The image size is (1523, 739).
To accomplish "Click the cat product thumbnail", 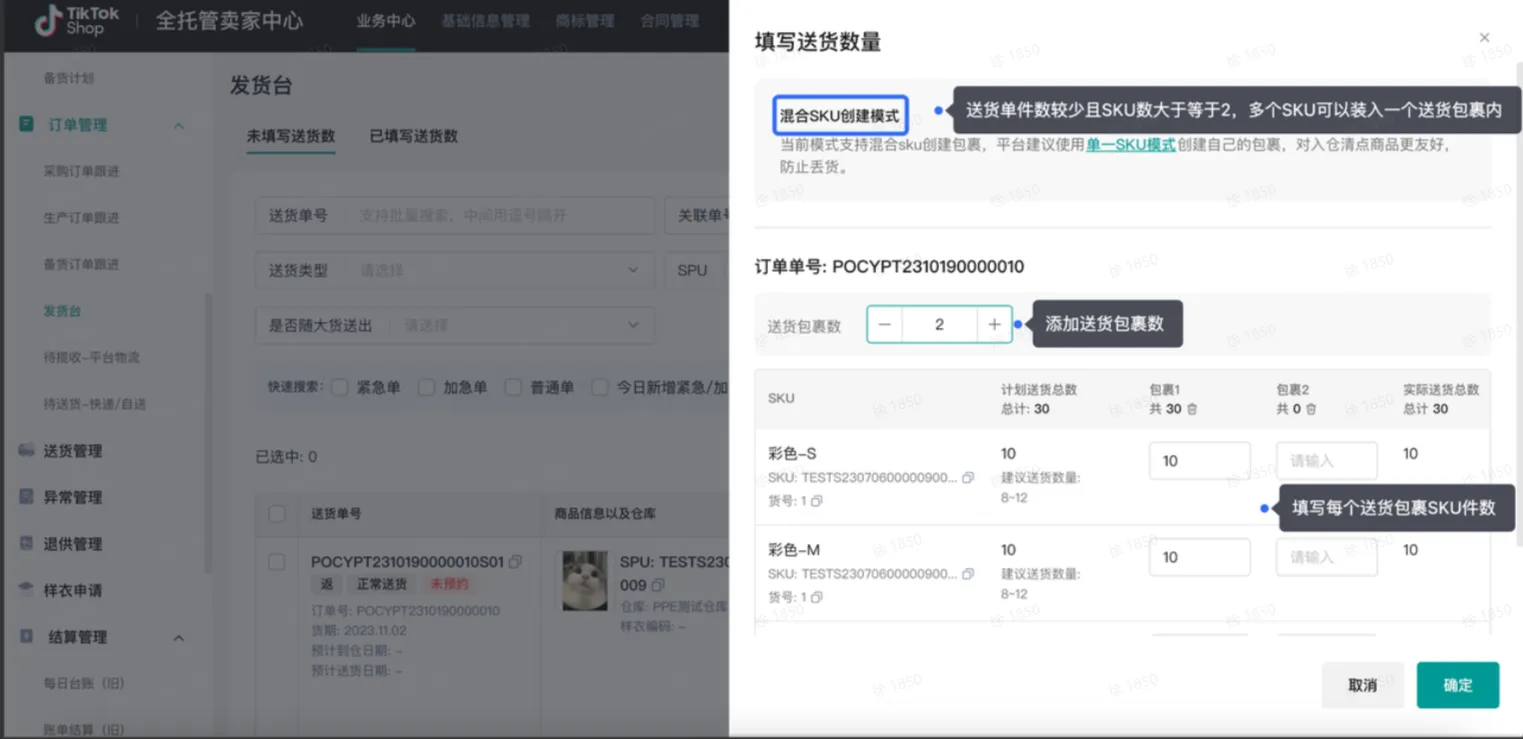I will pos(585,581).
